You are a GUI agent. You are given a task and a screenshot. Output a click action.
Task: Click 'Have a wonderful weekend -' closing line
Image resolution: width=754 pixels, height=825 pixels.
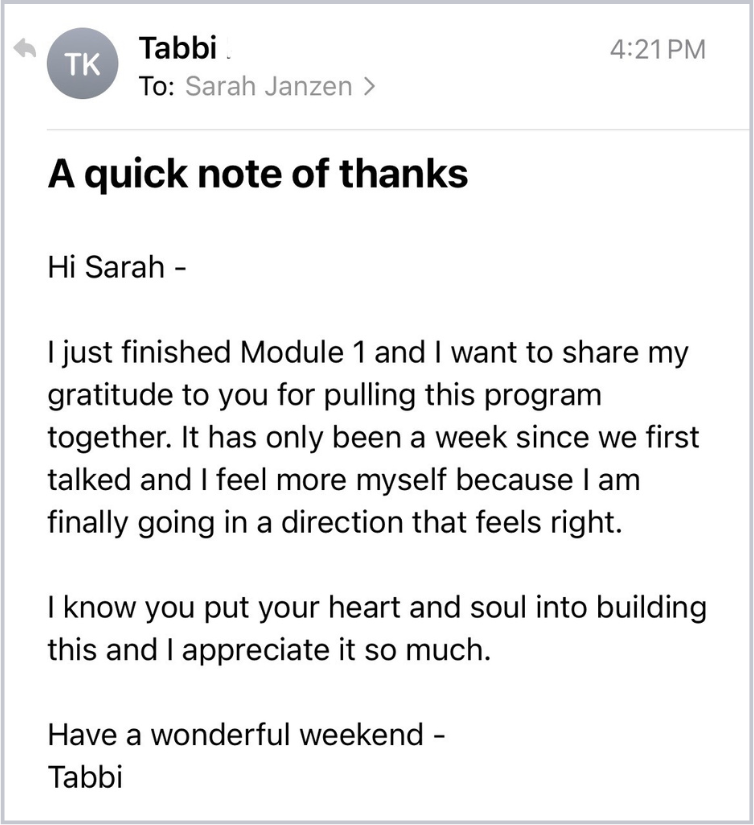tap(246, 735)
